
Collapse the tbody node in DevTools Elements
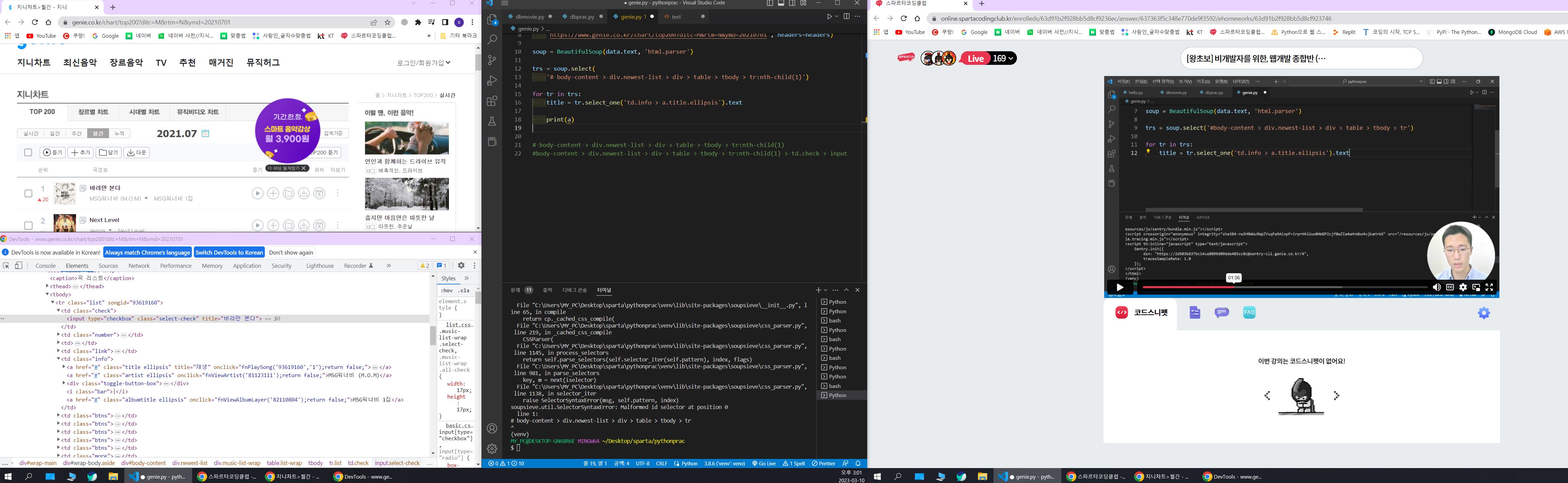click(48, 294)
